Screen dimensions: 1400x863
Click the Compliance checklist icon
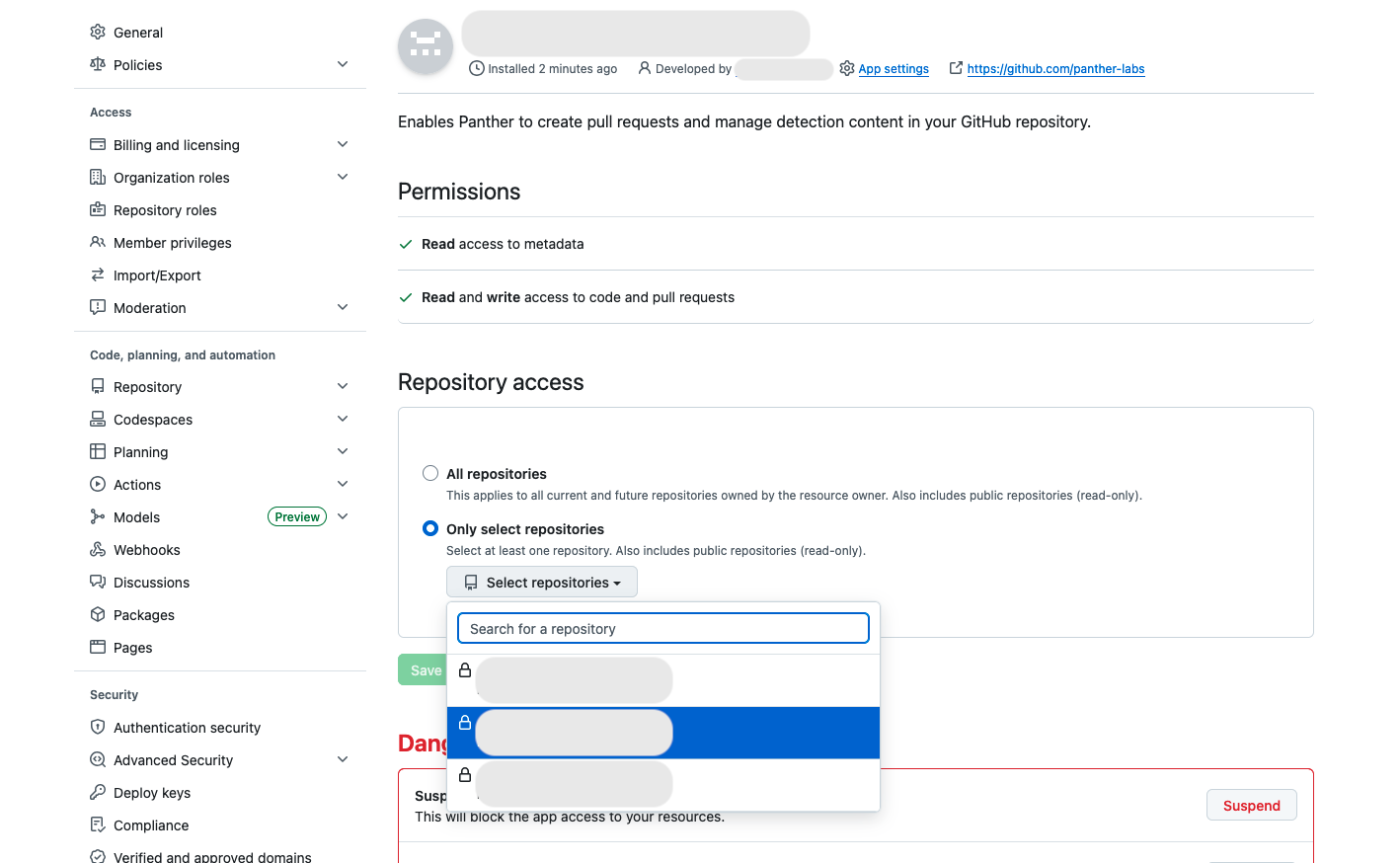98,824
